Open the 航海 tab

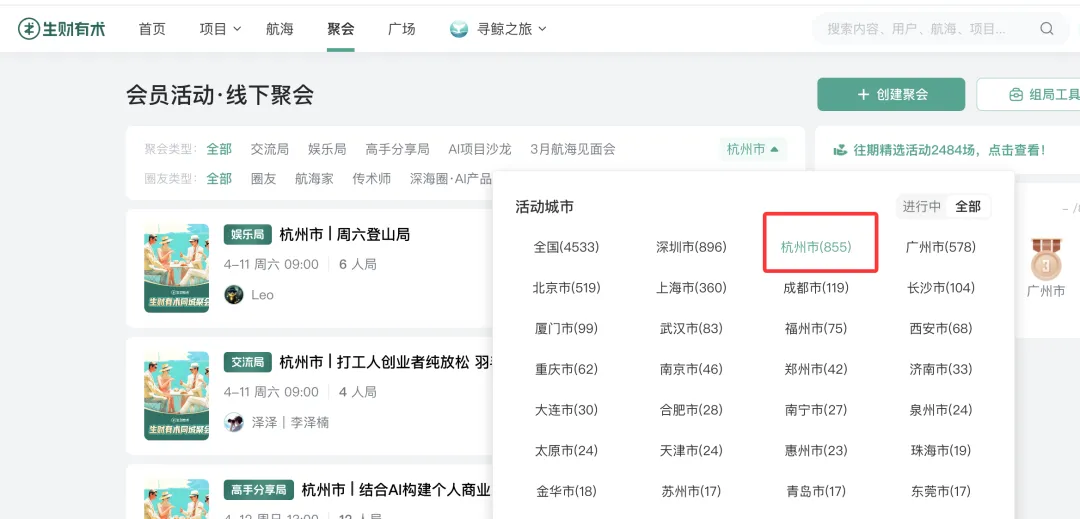tap(280, 29)
